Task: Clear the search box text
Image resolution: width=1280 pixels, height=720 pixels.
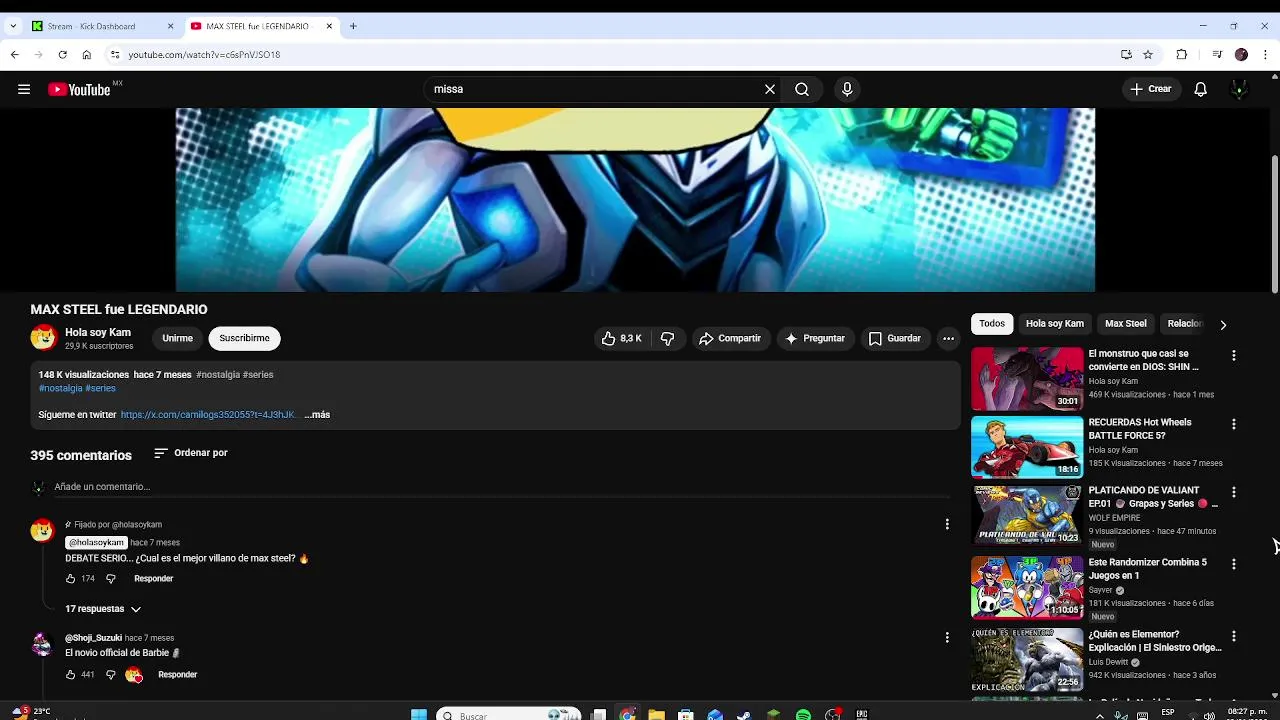Action: point(770,89)
